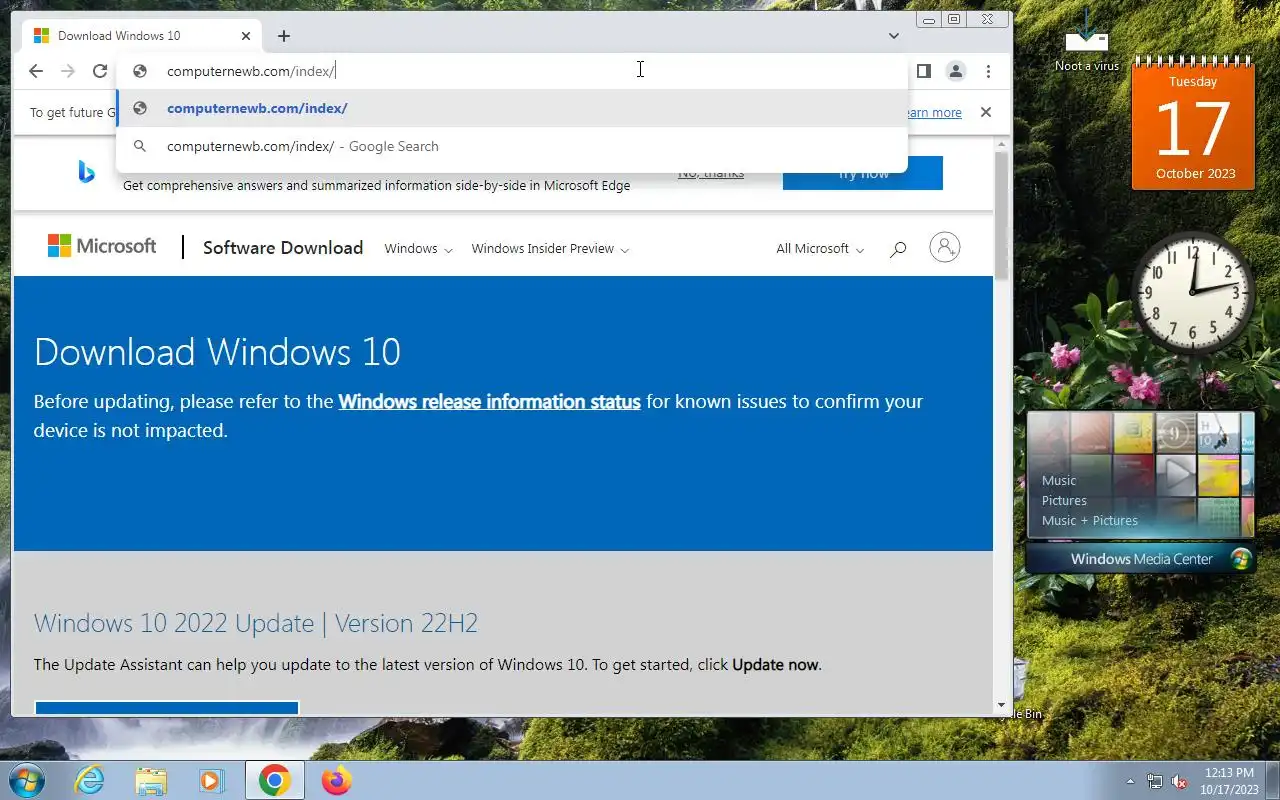Toggle the Chrome side panel icon

(924, 71)
